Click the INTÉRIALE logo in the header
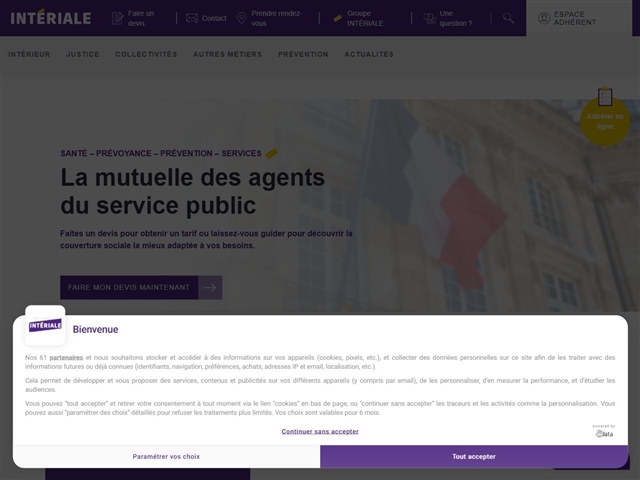Viewport: 640px width, 480px height. click(51, 18)
